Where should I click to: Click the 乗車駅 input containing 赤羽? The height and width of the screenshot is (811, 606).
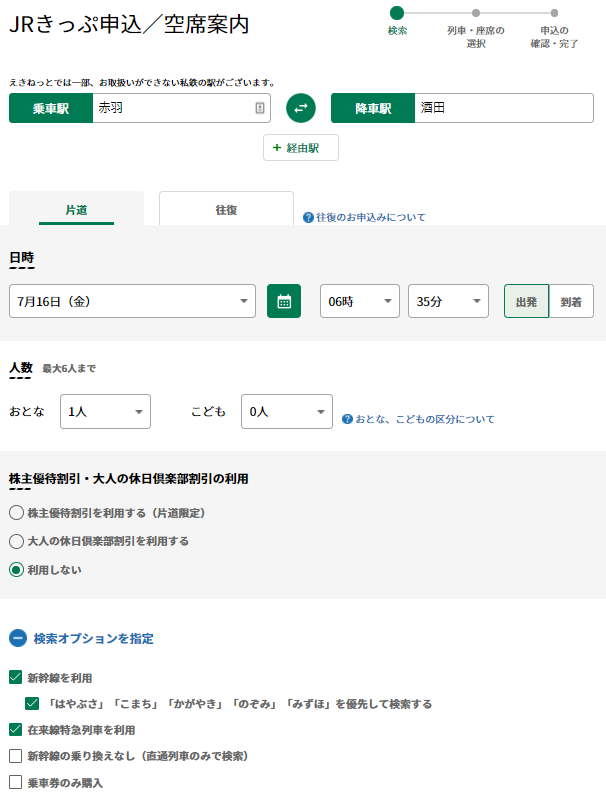click(181, 108)
